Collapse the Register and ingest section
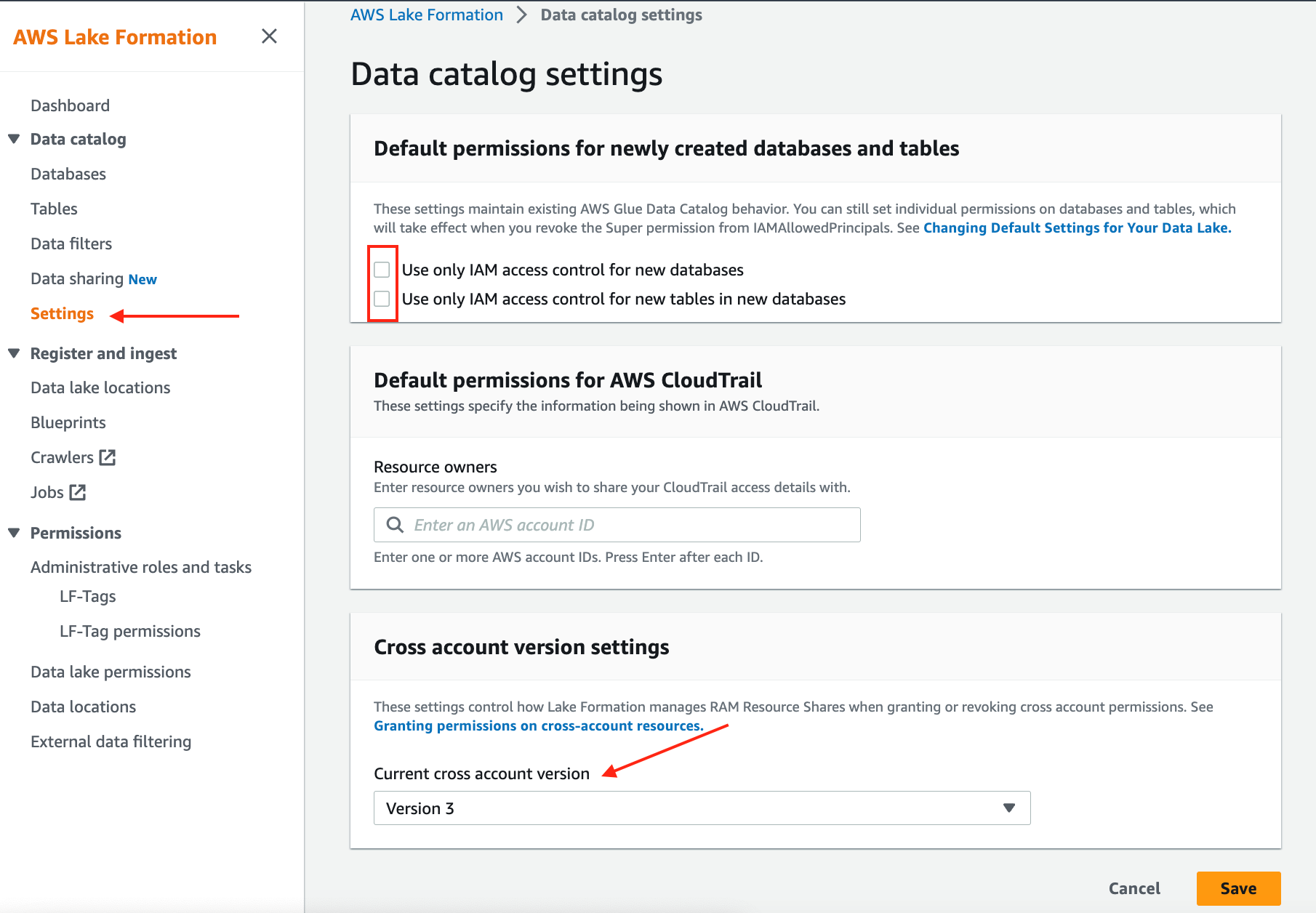 [15, 353]
